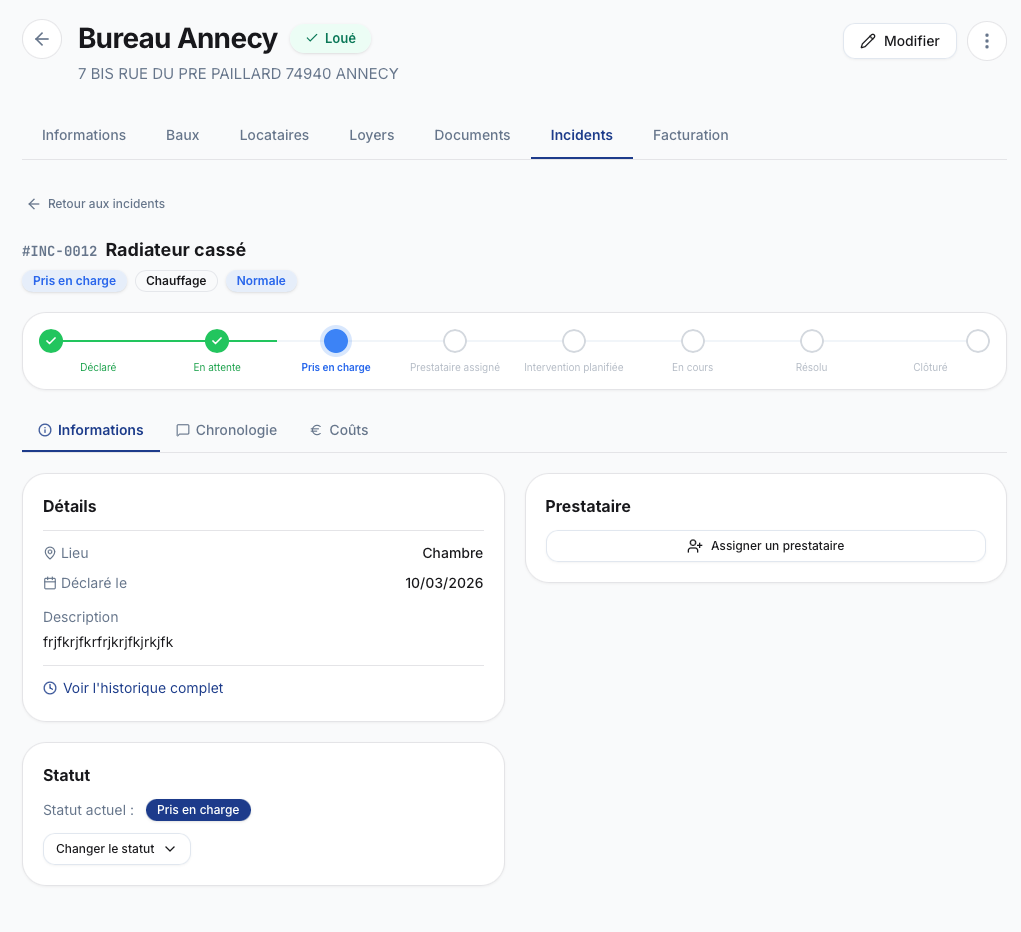Image resolution: width=1021 pixels, height=932 pixels.
Task: Click the back arrow beside Bureau Annecy
Action: click(x=42, y=40)
